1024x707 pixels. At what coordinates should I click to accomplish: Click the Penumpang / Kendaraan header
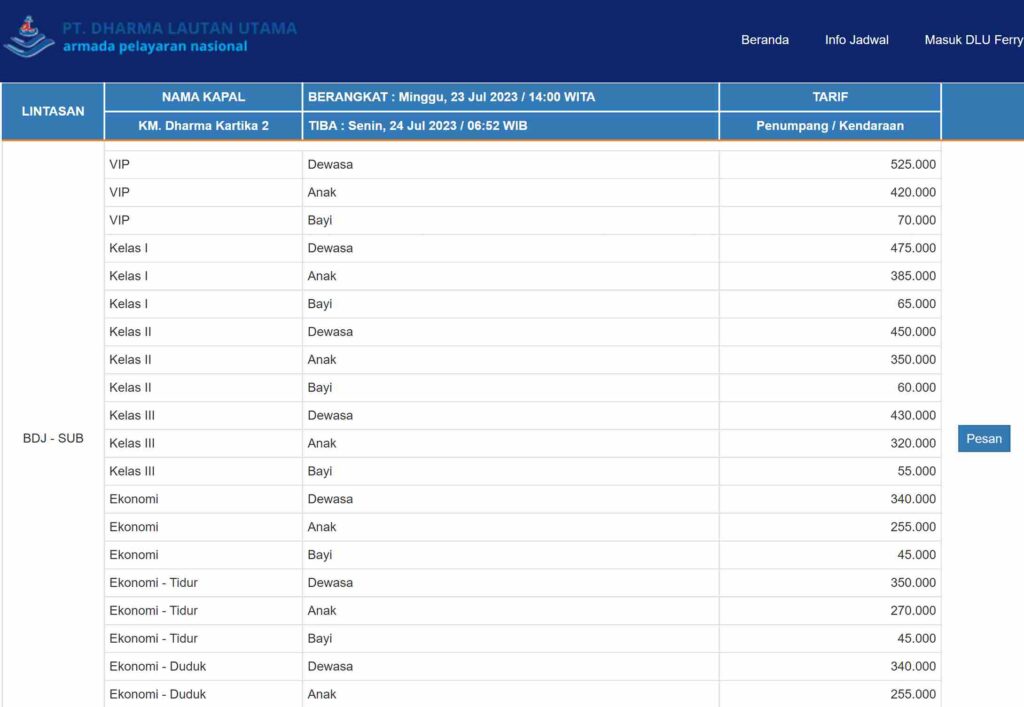tap(830, 126)
